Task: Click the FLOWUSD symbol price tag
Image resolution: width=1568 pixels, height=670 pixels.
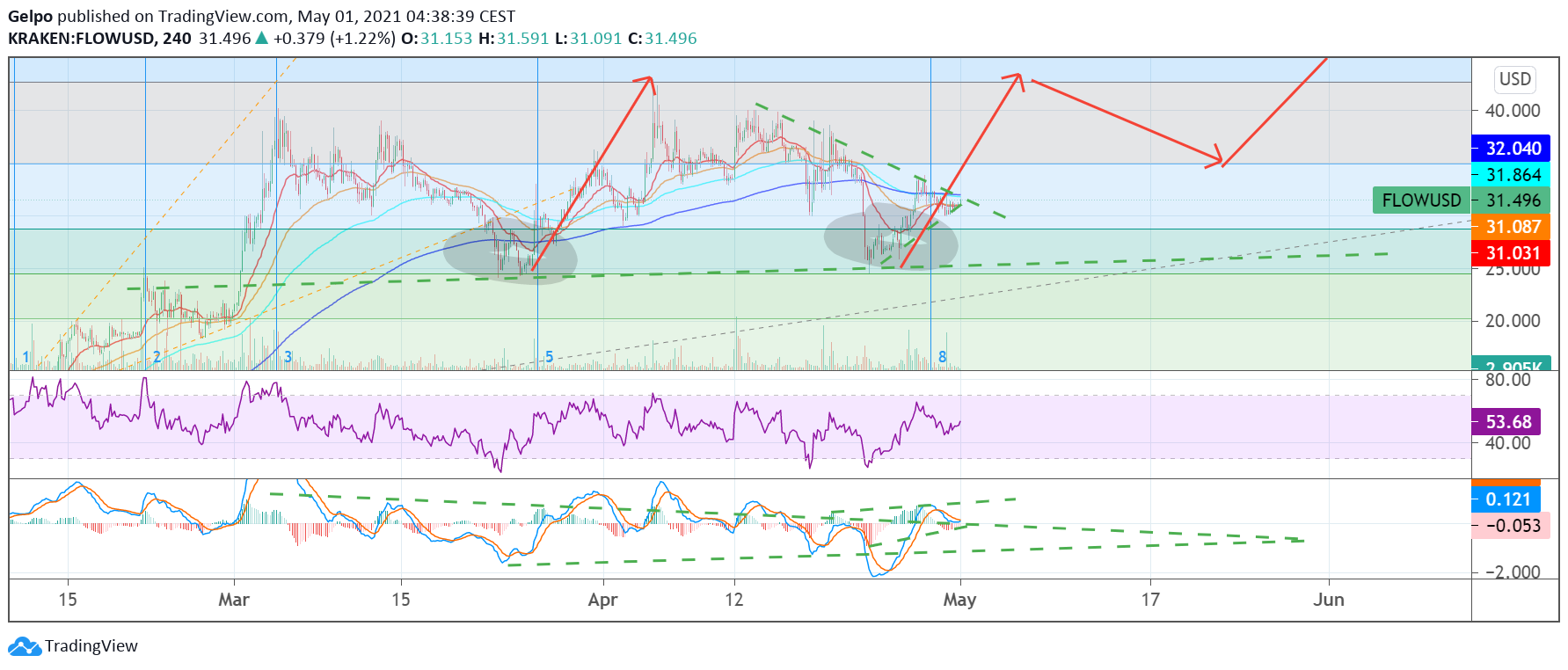Action: 1421,200
